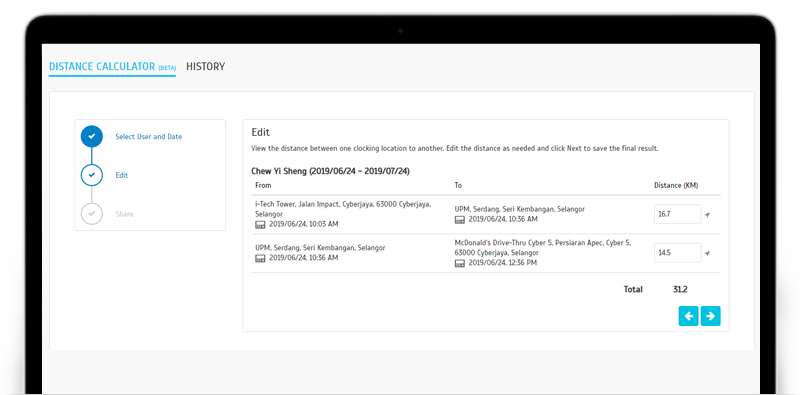The width and height of the screenshot is (800, 395).
Task: Click the To column header
Action: [458, 185]
